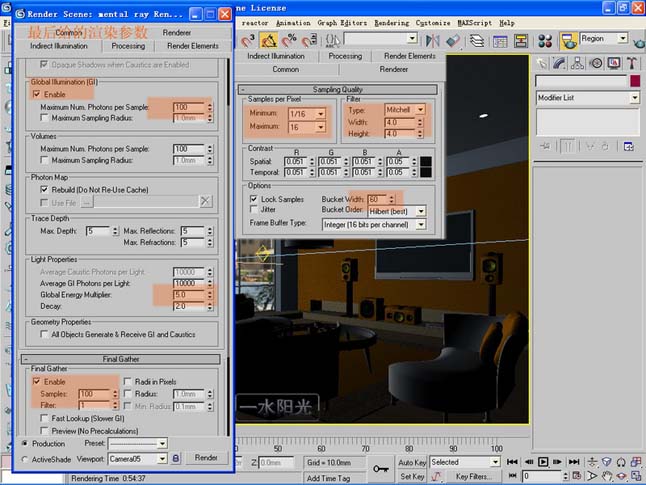Screen dimensions: 646x485
Task: Open Samples per Pixel Minimum dropdown
Action: (x=321, y=114)
